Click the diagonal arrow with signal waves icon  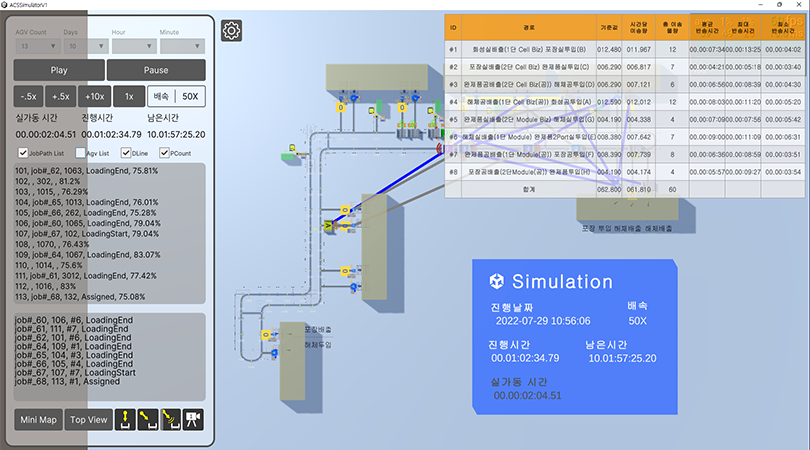click(x=172, y=419)
